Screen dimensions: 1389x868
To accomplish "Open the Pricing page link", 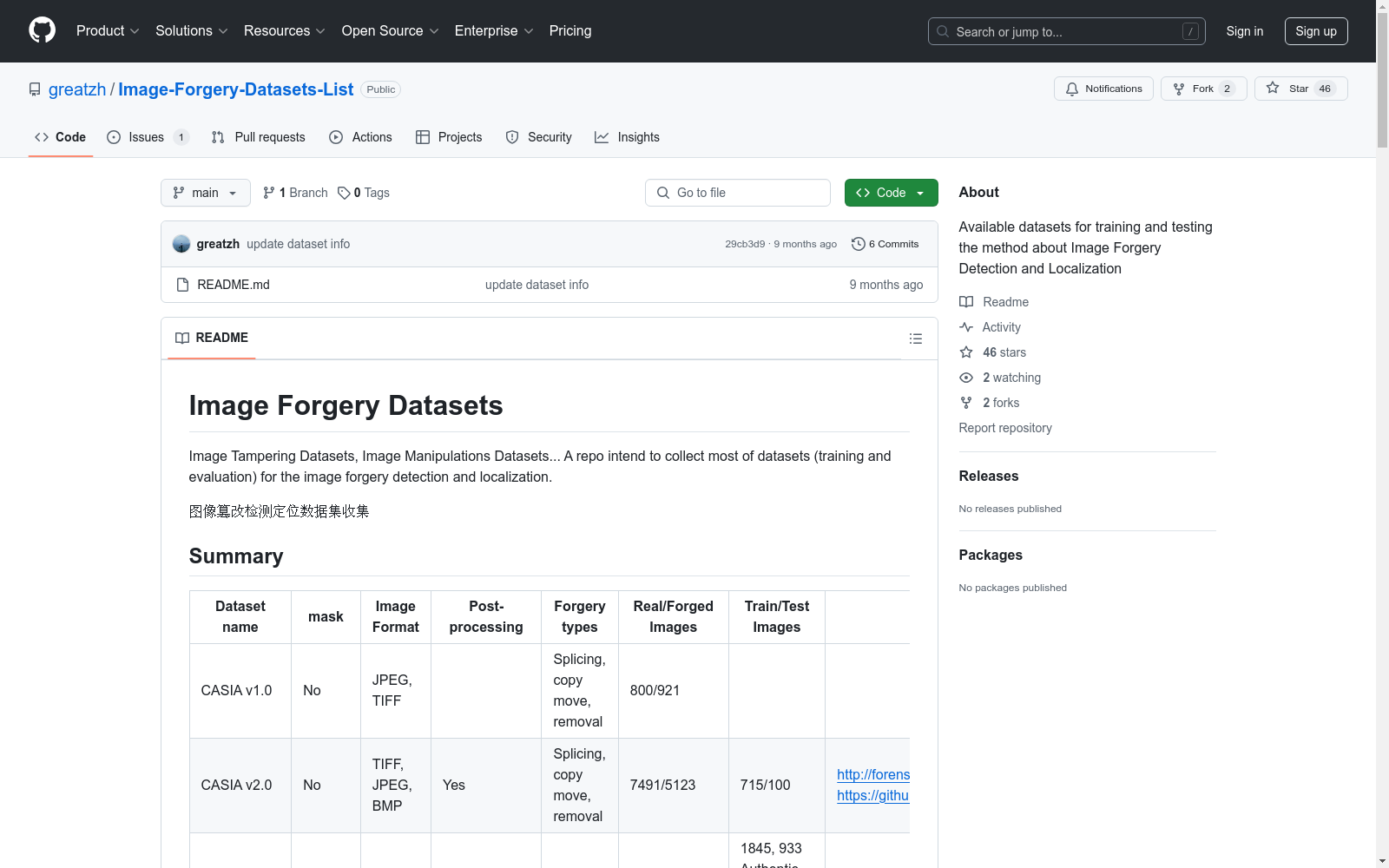I will [x=570, y=31].
